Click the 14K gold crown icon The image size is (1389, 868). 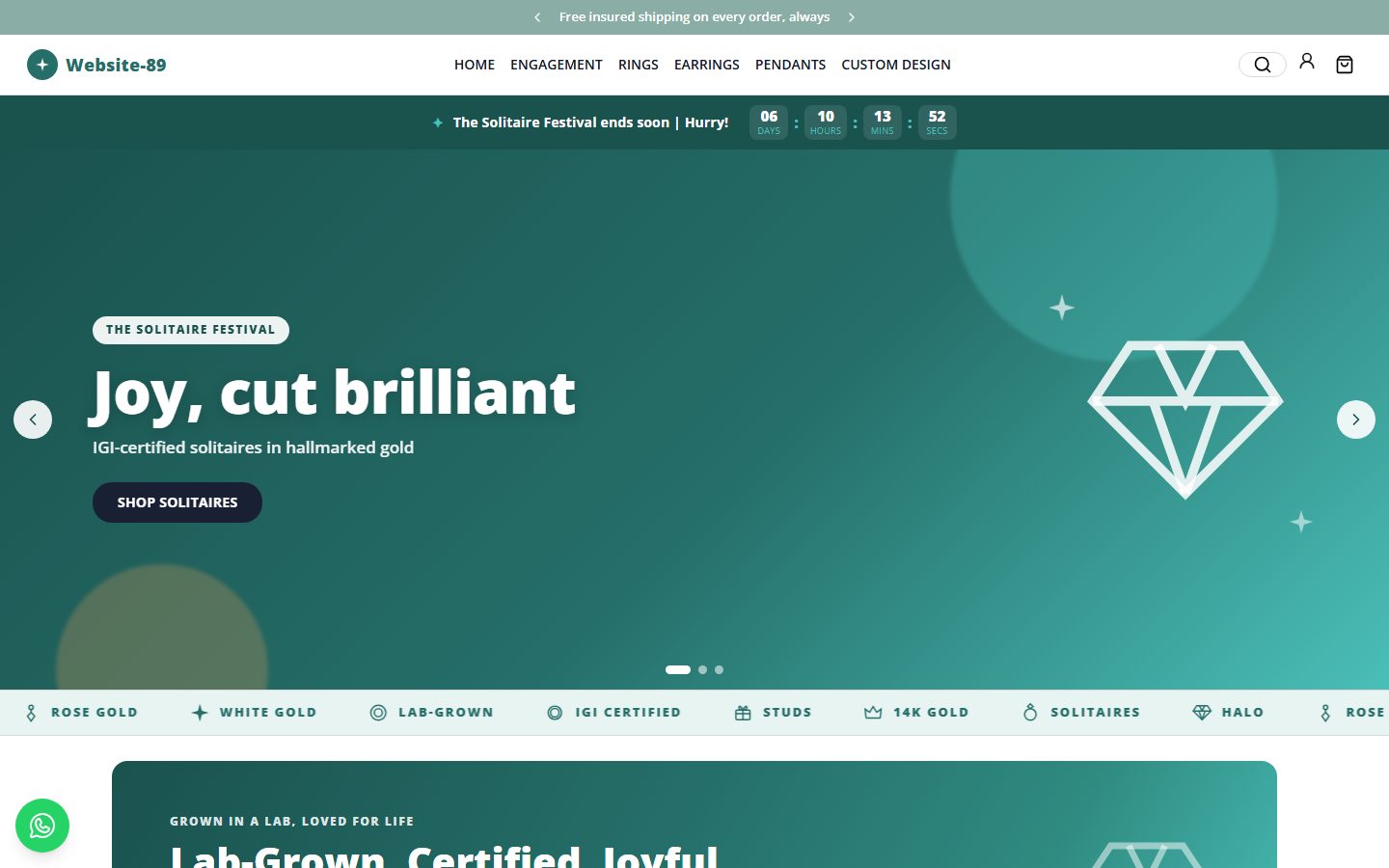click(x=873, y=713)
